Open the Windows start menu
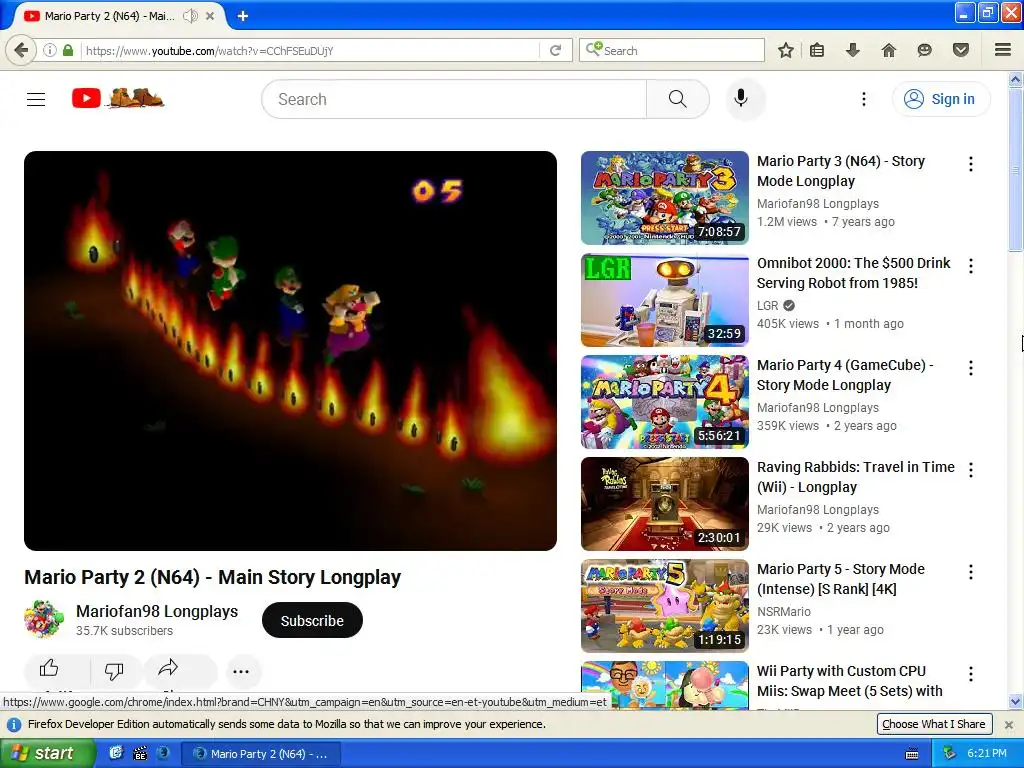 pos(48,753)
